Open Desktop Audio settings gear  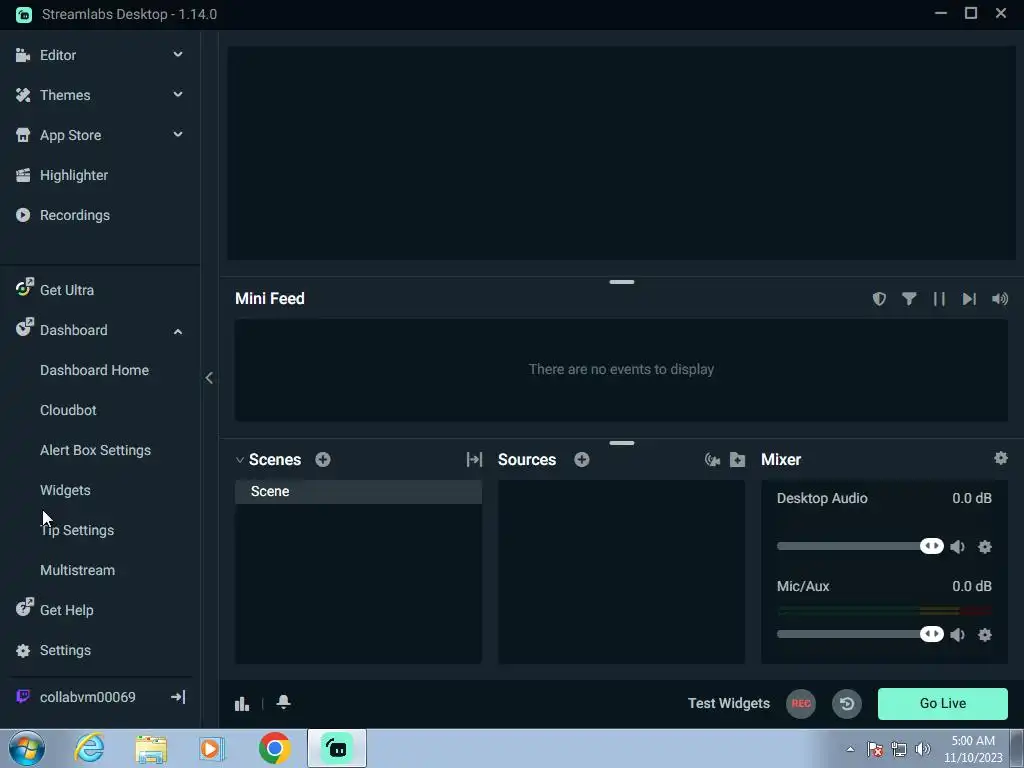coord(985,547)
